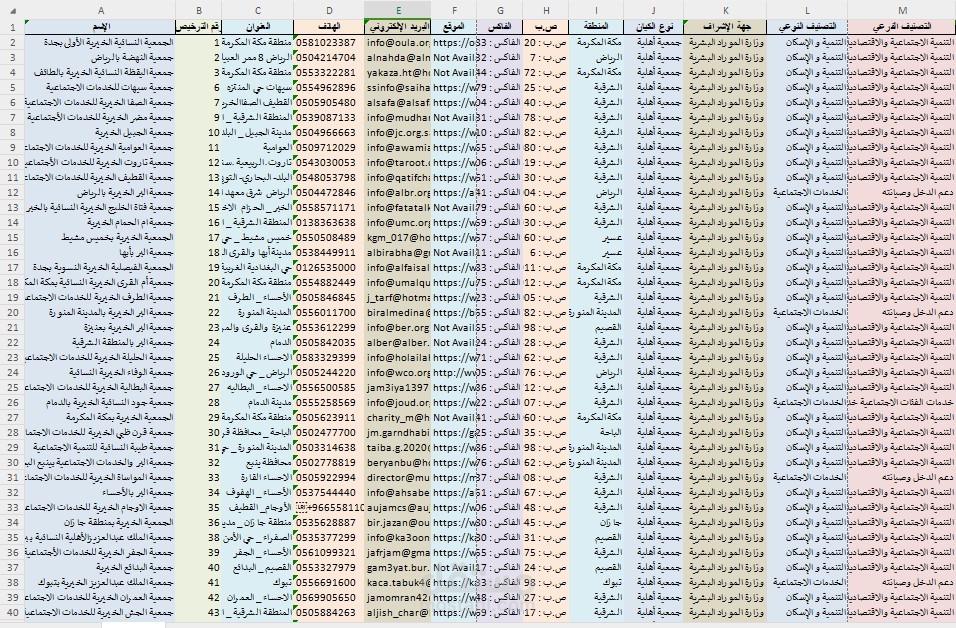Select phone cell starting +966558110
This screenshot has width=956, height=628.
(x=329, y=507)
